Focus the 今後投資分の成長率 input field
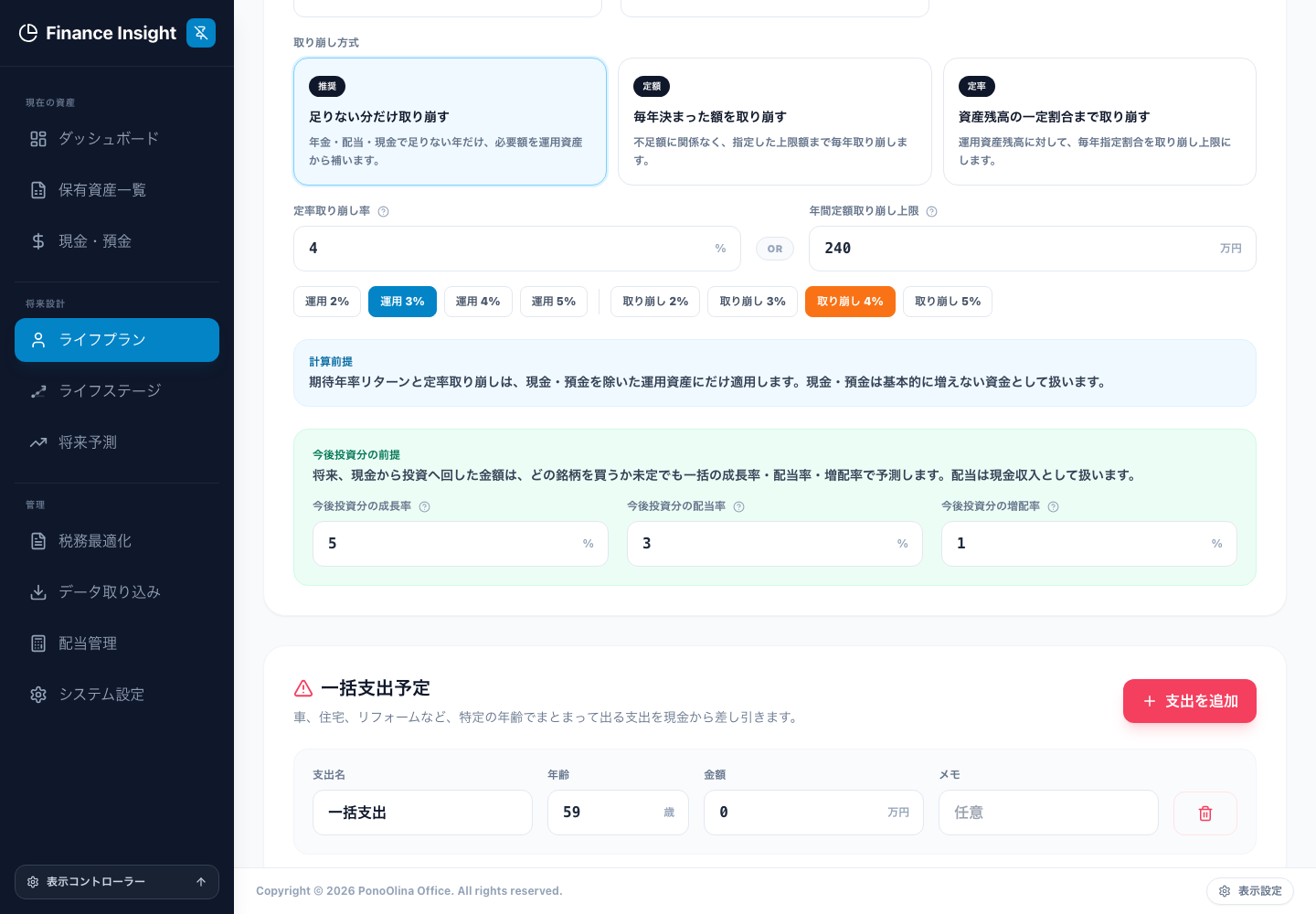 [x=461, y=544]
